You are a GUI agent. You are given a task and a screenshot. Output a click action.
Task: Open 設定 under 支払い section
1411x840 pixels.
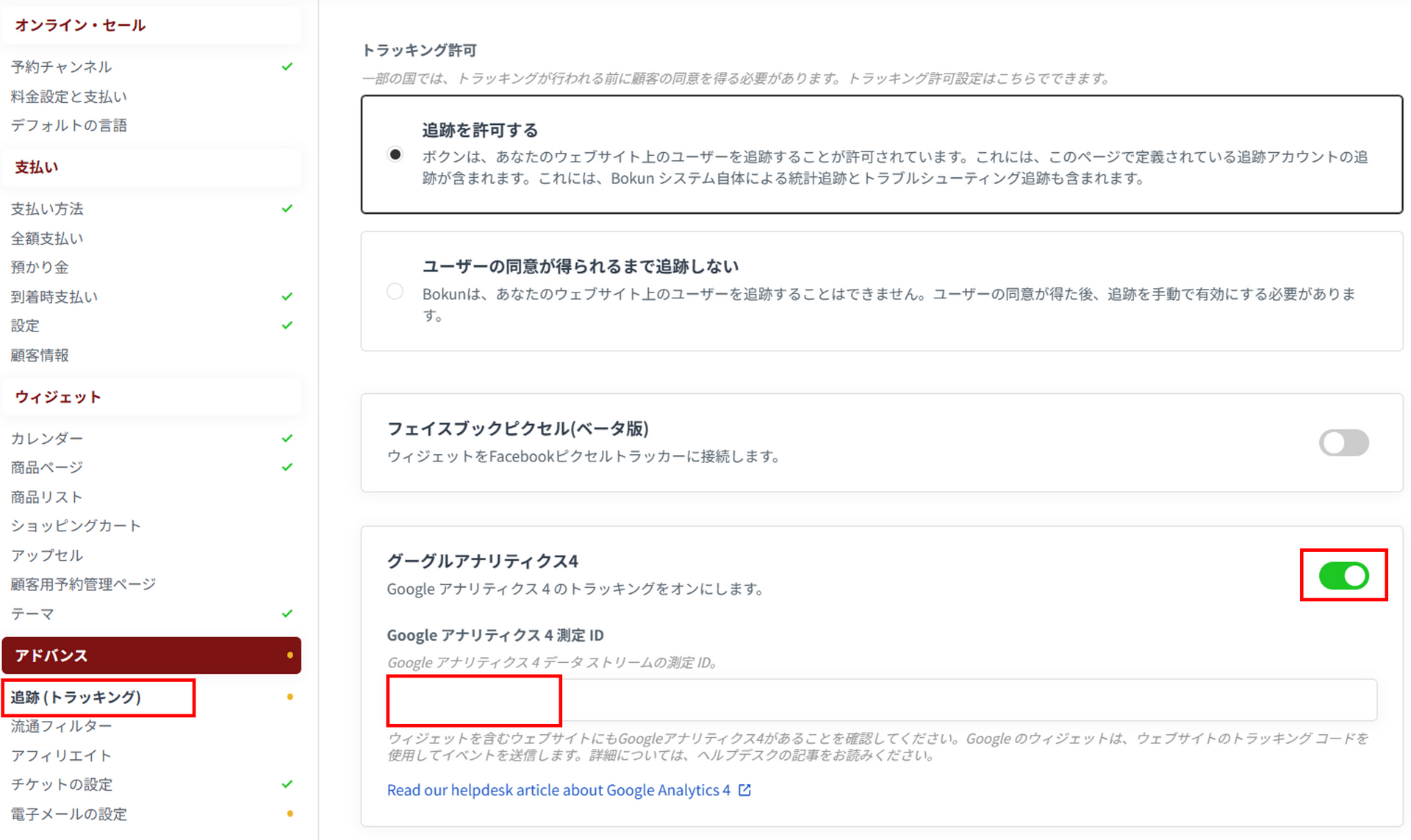pos(25,326)
